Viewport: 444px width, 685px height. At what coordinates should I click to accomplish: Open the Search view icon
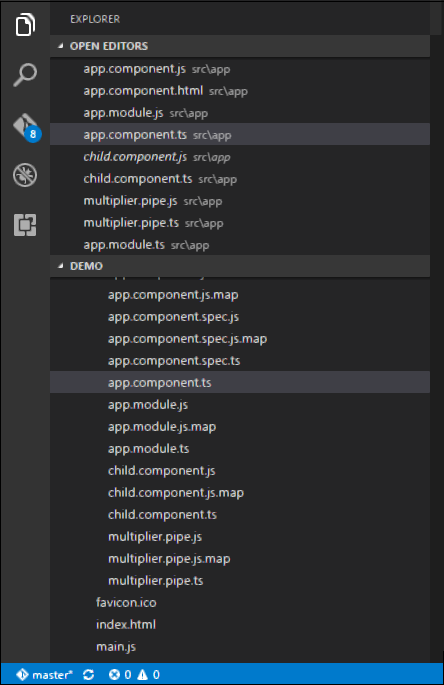pos(25,74)
